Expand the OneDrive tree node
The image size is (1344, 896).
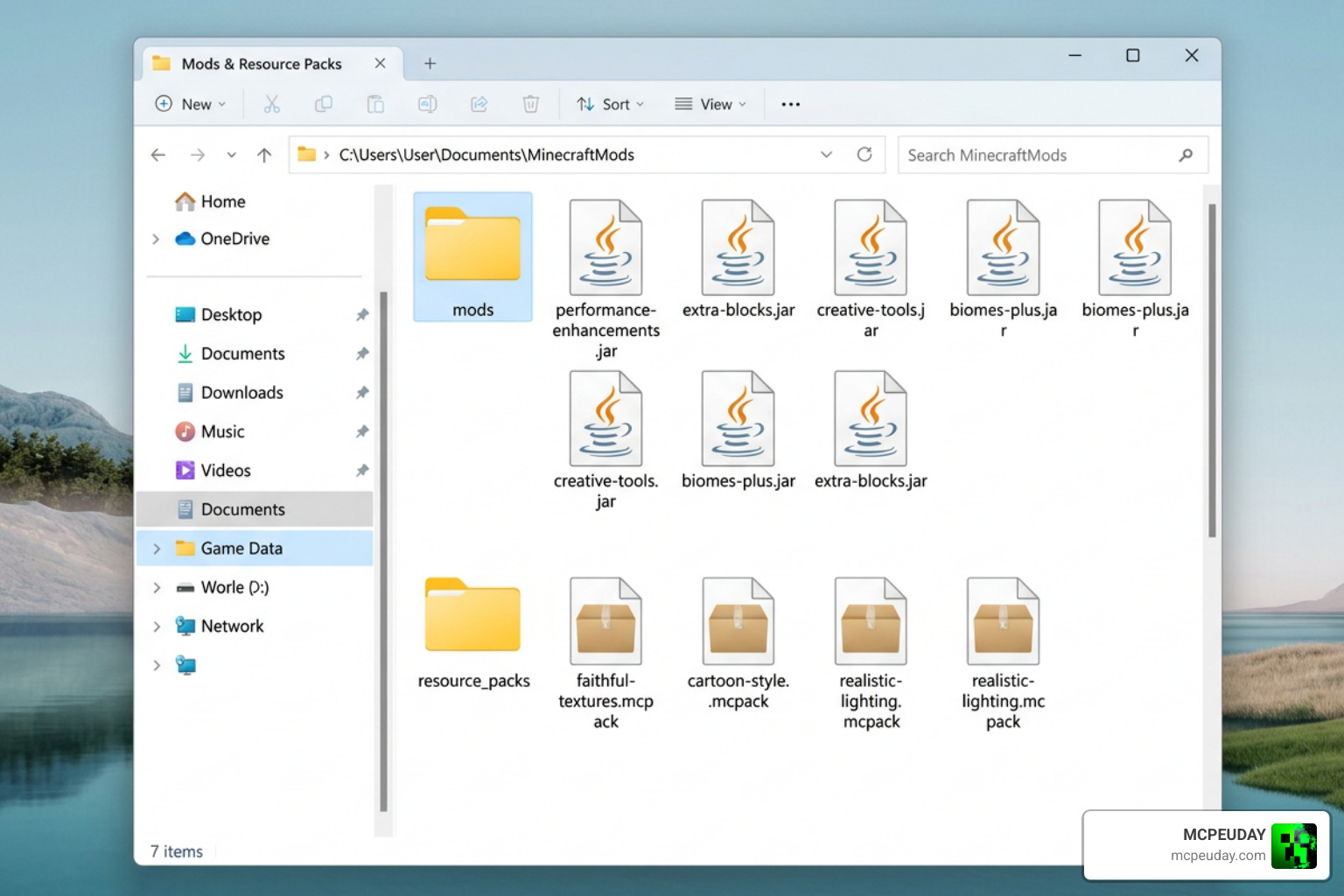point(156,239)
